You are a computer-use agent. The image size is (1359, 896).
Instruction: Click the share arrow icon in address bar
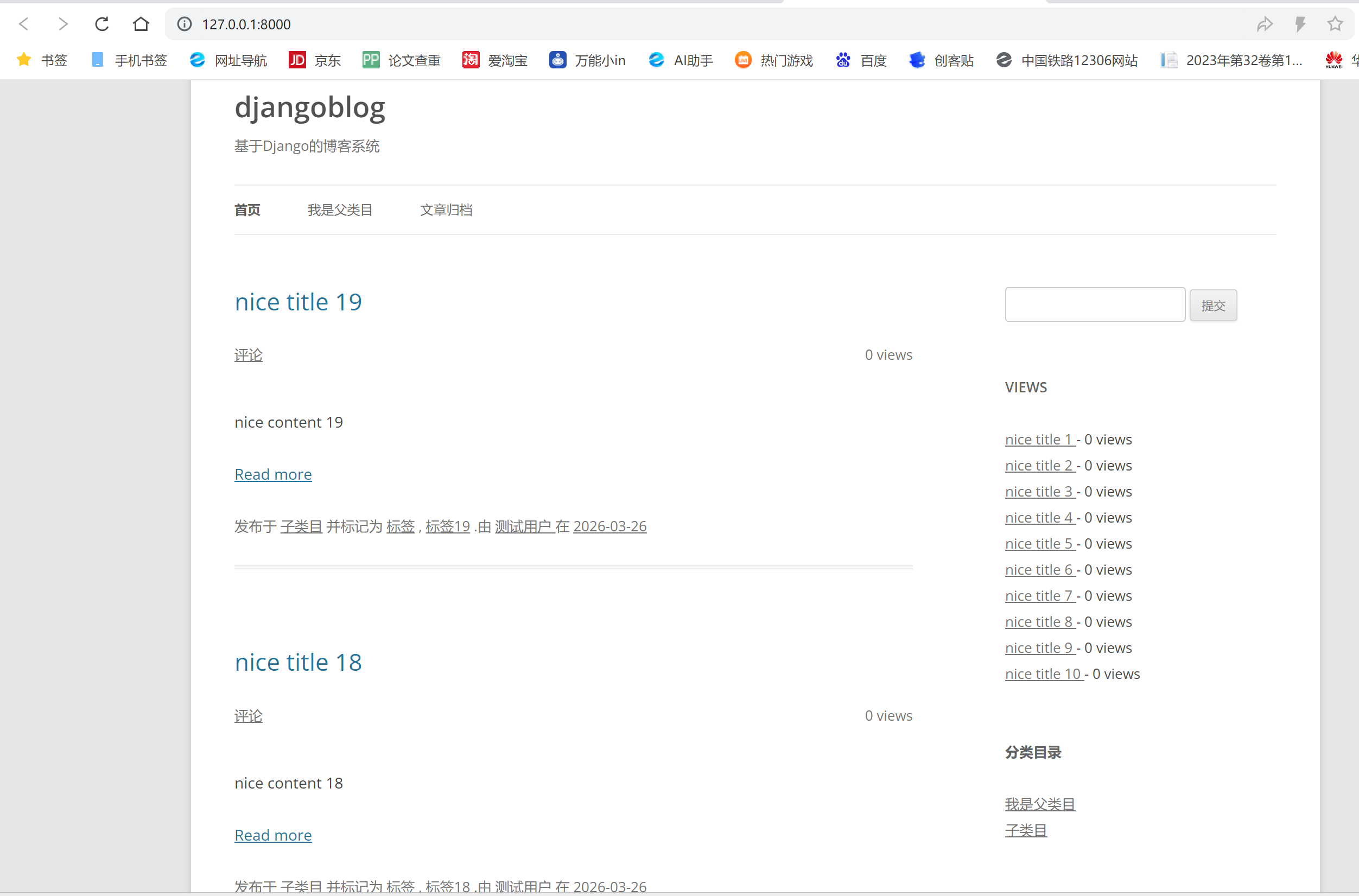pos(1264,24)
